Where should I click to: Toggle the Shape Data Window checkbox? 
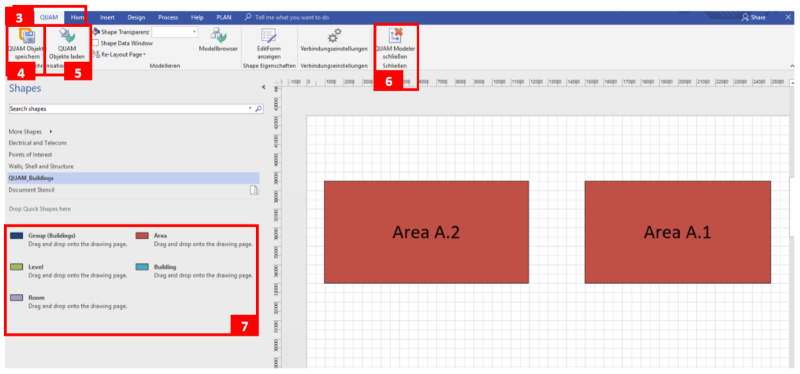(x=95, y=43)
